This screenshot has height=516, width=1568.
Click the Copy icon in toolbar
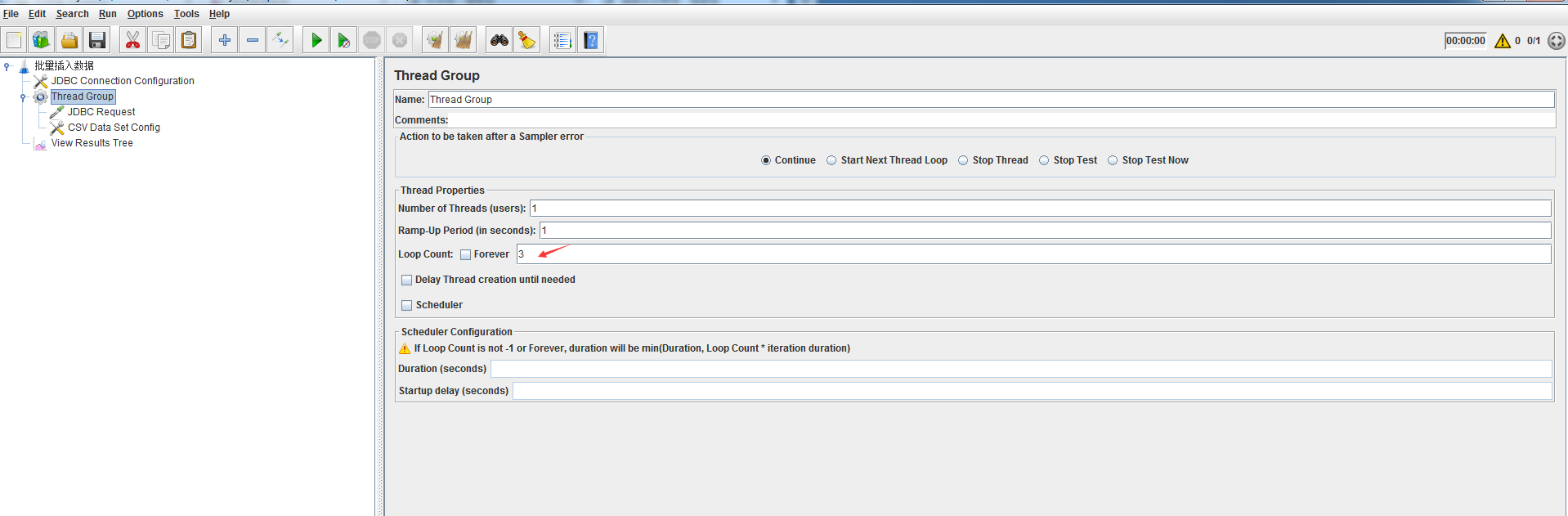coord(161,40)
